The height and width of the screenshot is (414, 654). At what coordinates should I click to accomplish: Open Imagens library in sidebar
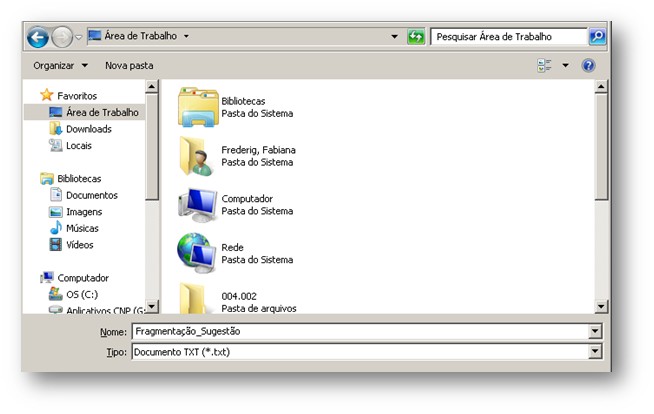click(x=84, y=212)
